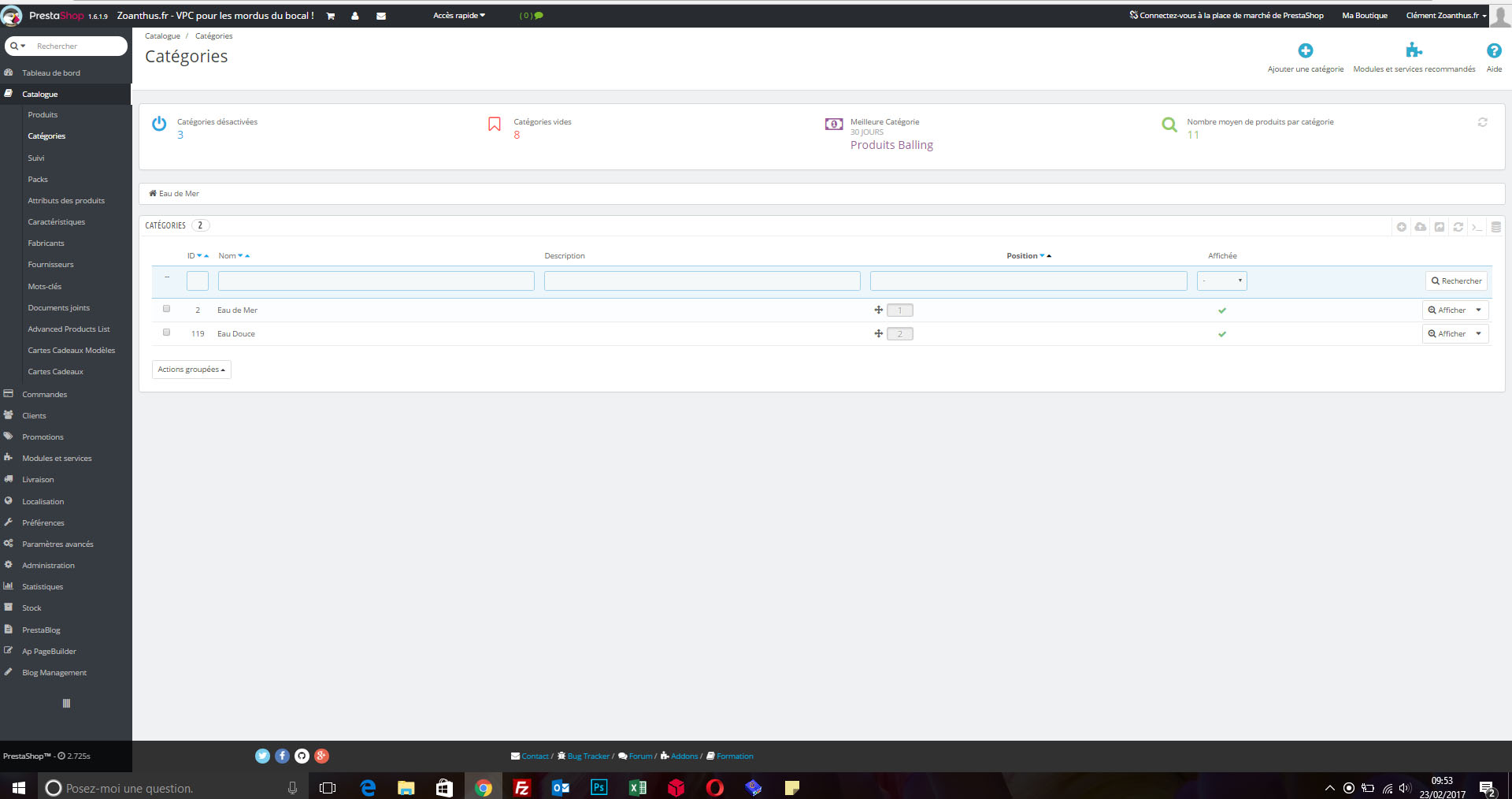1512x799 pixels.
Task: Collapse the sidebar menu toggle icon
Action: tap(66, 703)
